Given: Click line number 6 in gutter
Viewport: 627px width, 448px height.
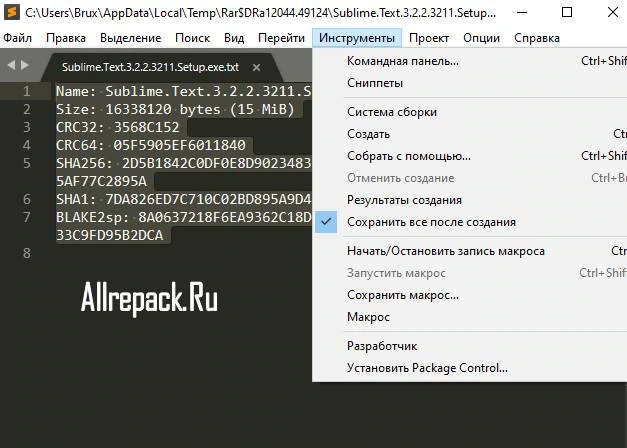Looking at the screenshot, I should point(26,199).
